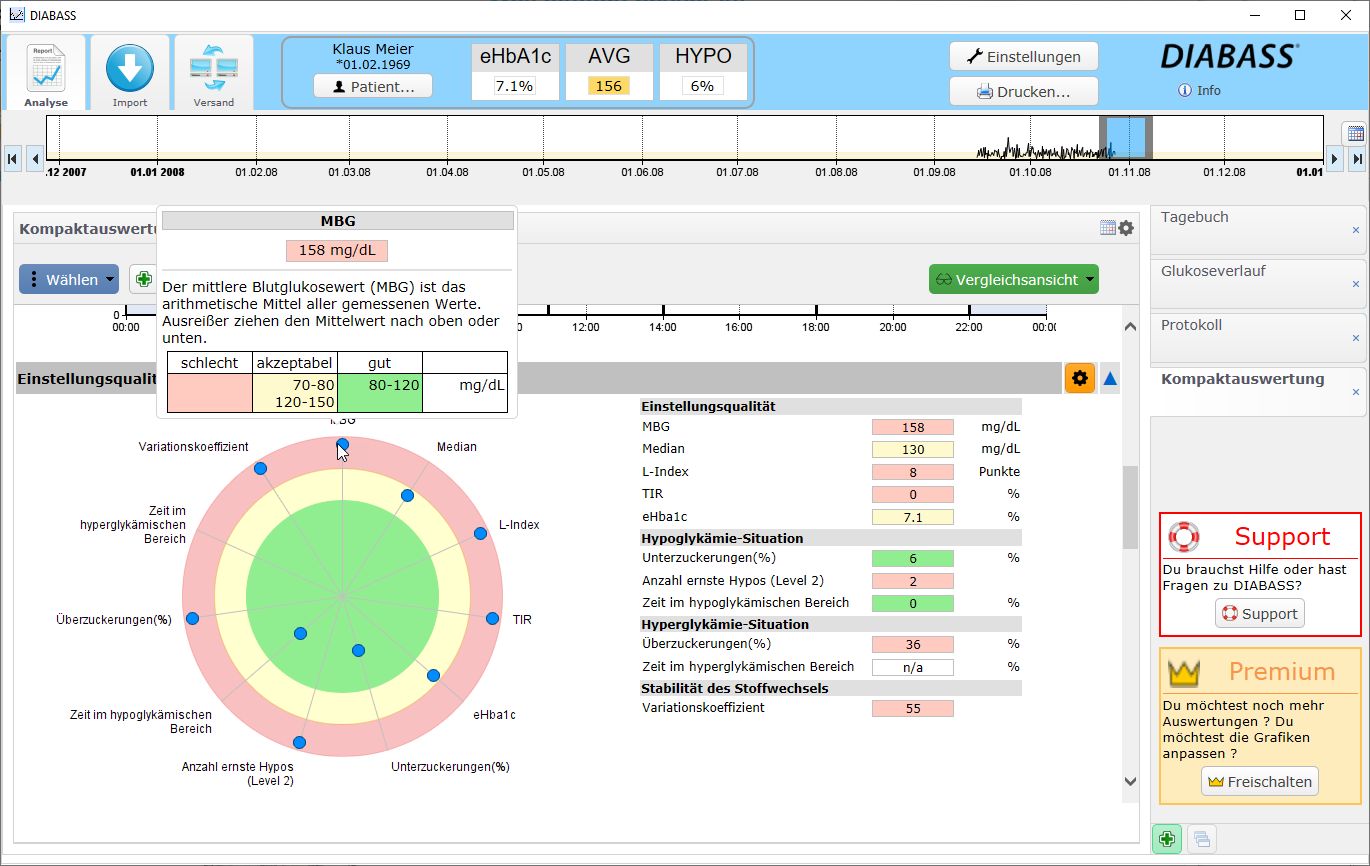The height and width of the screenshot is (866, 1370).
Task: Open the Analyse report view
Action: (46, 73)
